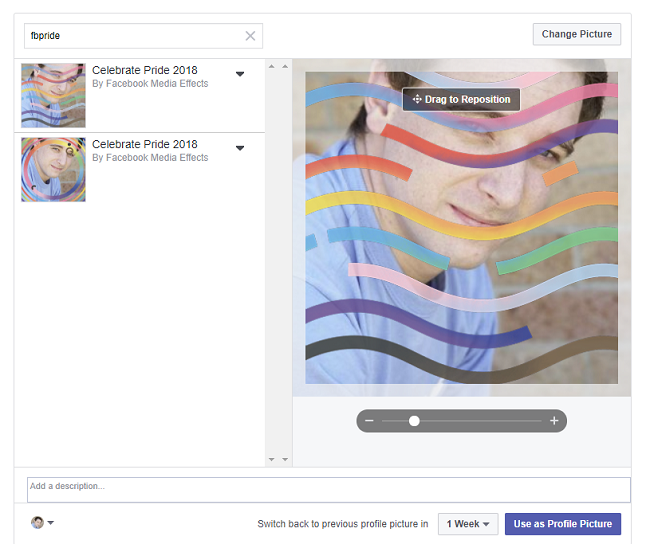Open the profile avatar selector dropdown
The height and width of the screenshot is (544, 650).
(x=42, y=522)
